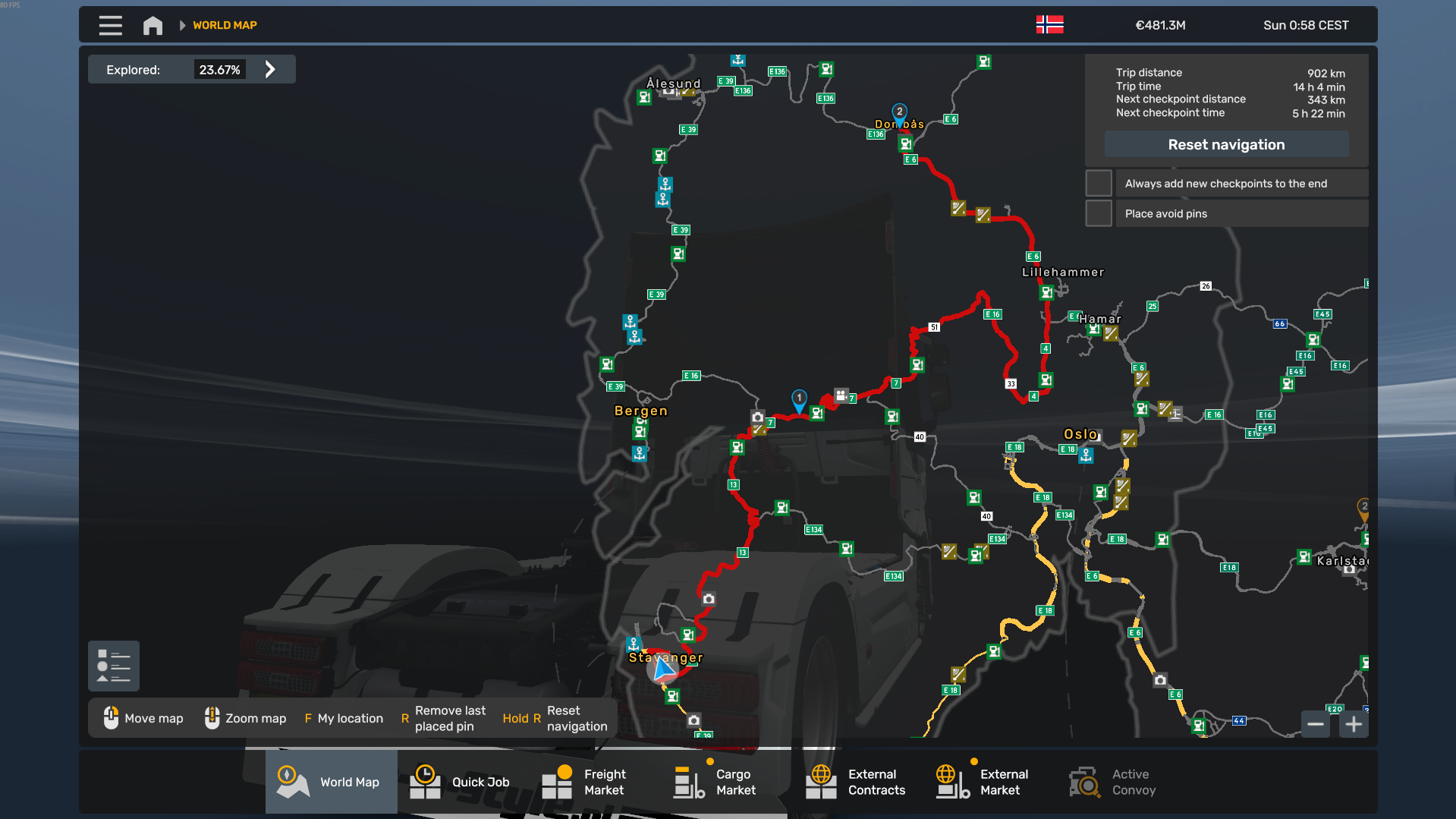
Task: Click the Next checkpoint distance 343 km
Action: 1326,100
